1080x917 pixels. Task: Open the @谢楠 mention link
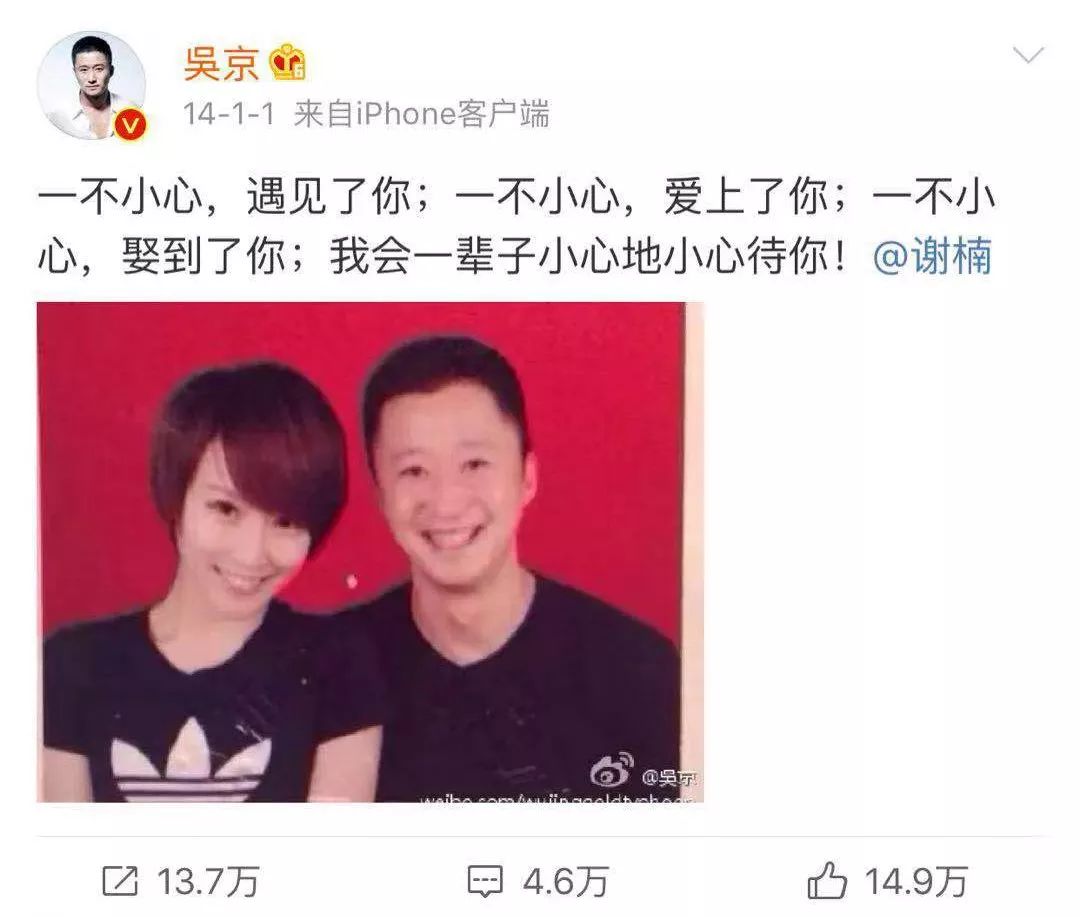pyautogui.click(x=933, y=256)
